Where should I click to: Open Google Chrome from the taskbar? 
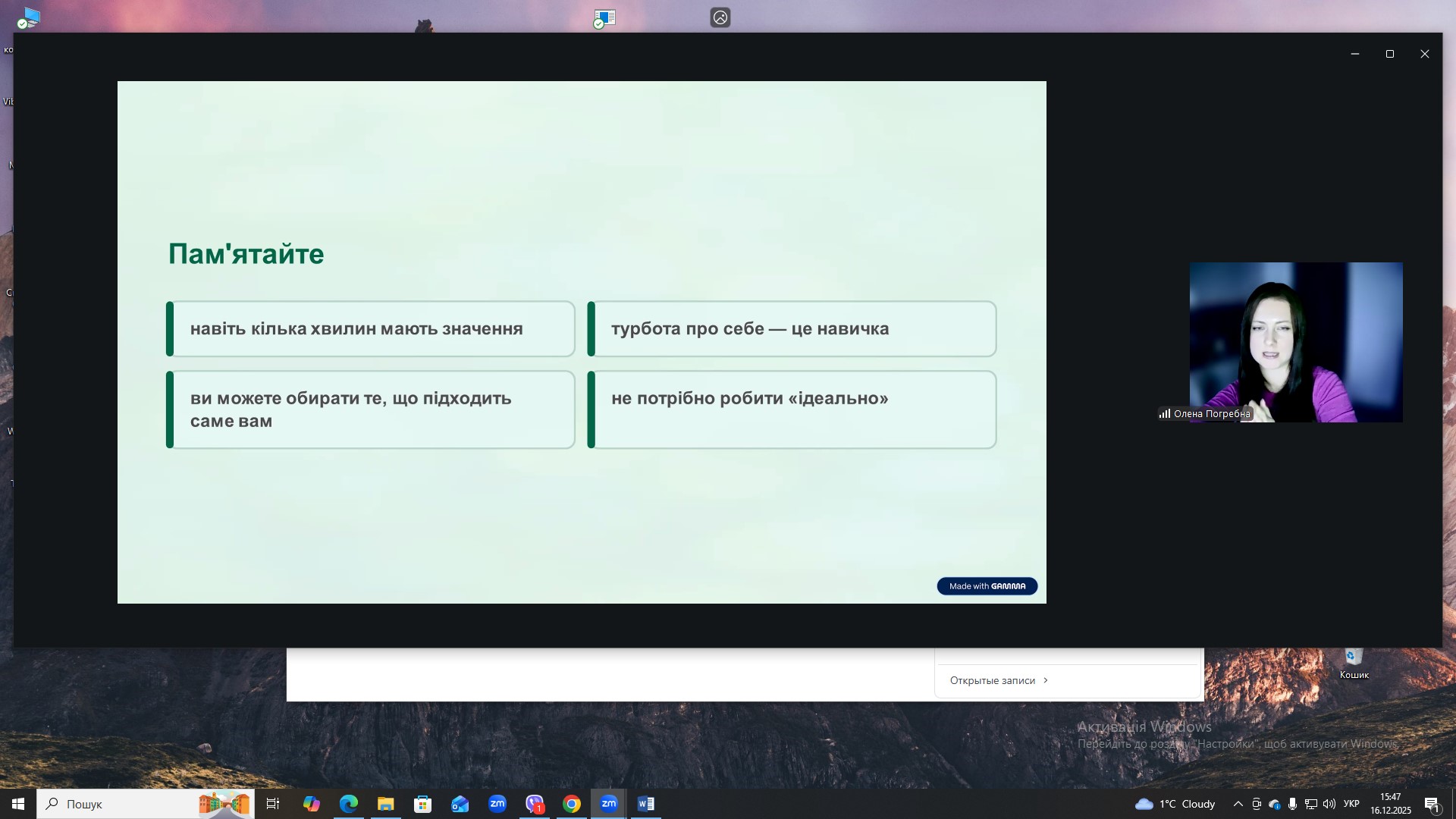pyautogui.click(x=572, y=804)
